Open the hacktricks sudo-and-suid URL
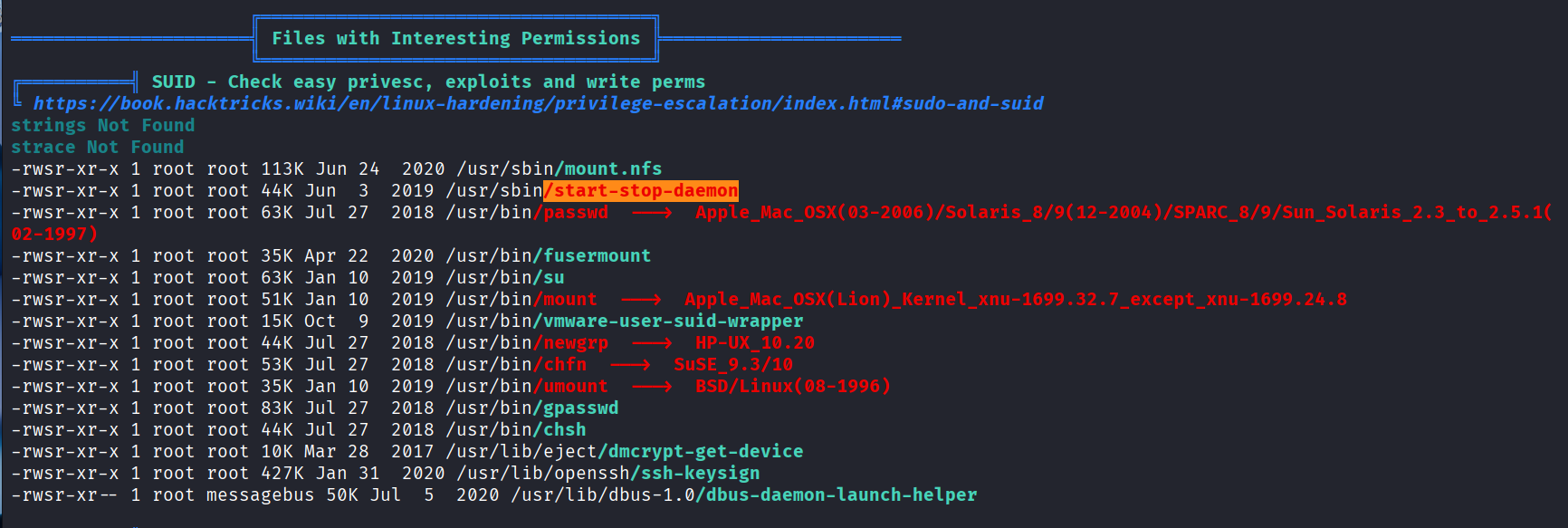Viewport: 1568px width, 528px height. tap(538, 104)
